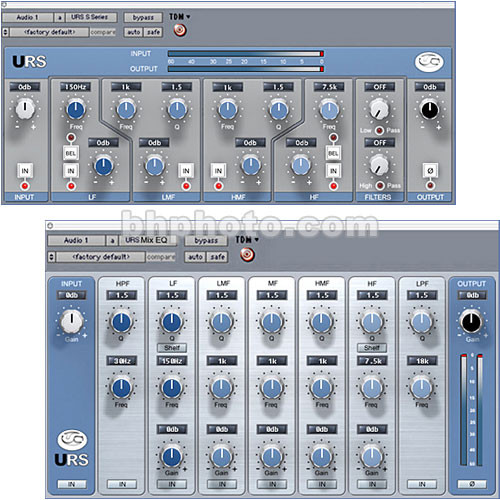Open the Audio 1 track selector in S Series
500x500 pixels.
point(28,17)
